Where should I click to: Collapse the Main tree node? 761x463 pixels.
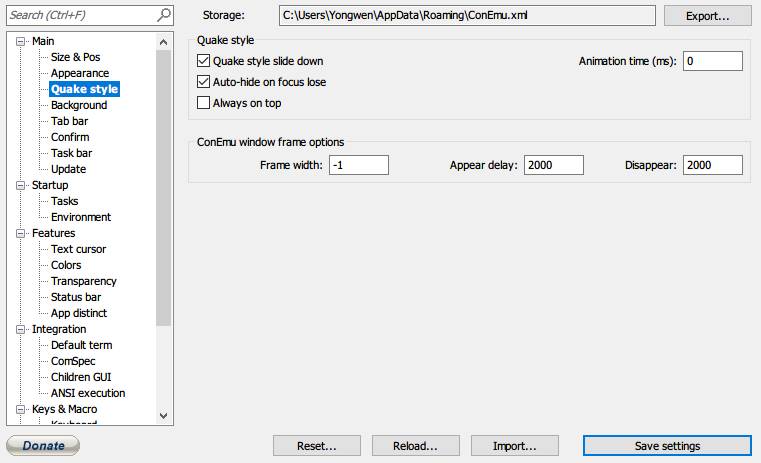click(x=23, y=41)
